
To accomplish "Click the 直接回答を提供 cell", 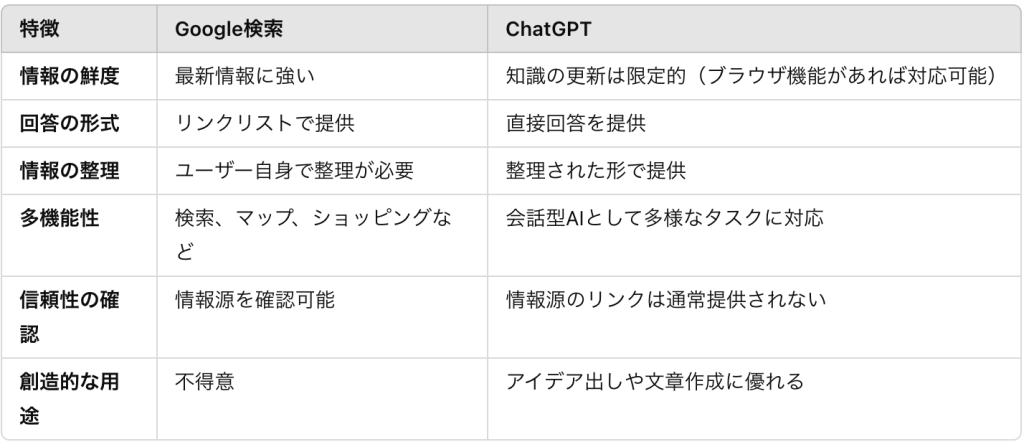I will click(x=575, y=123).
